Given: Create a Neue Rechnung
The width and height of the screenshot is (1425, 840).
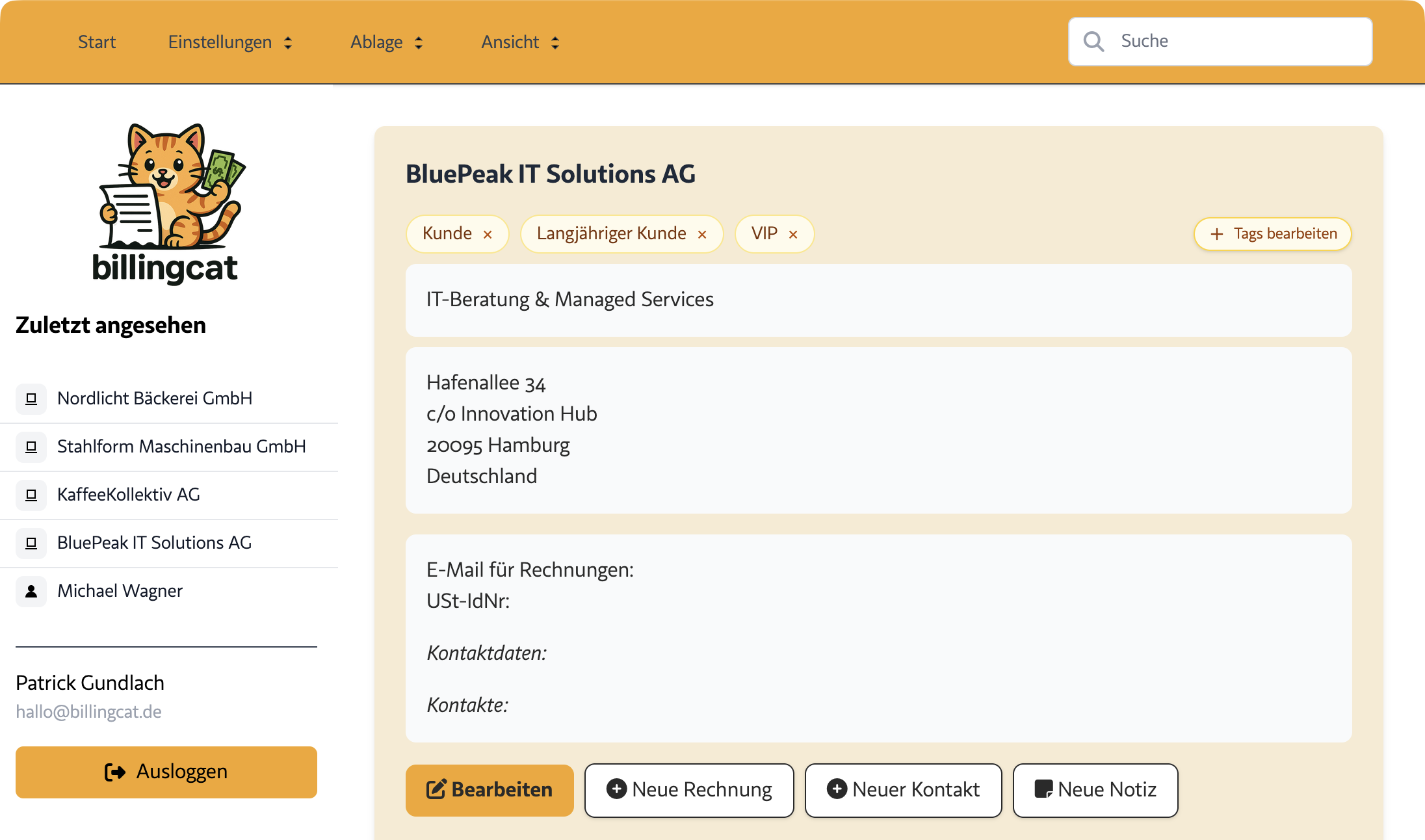Looking at the screenshot, I should tap(689, 790).
